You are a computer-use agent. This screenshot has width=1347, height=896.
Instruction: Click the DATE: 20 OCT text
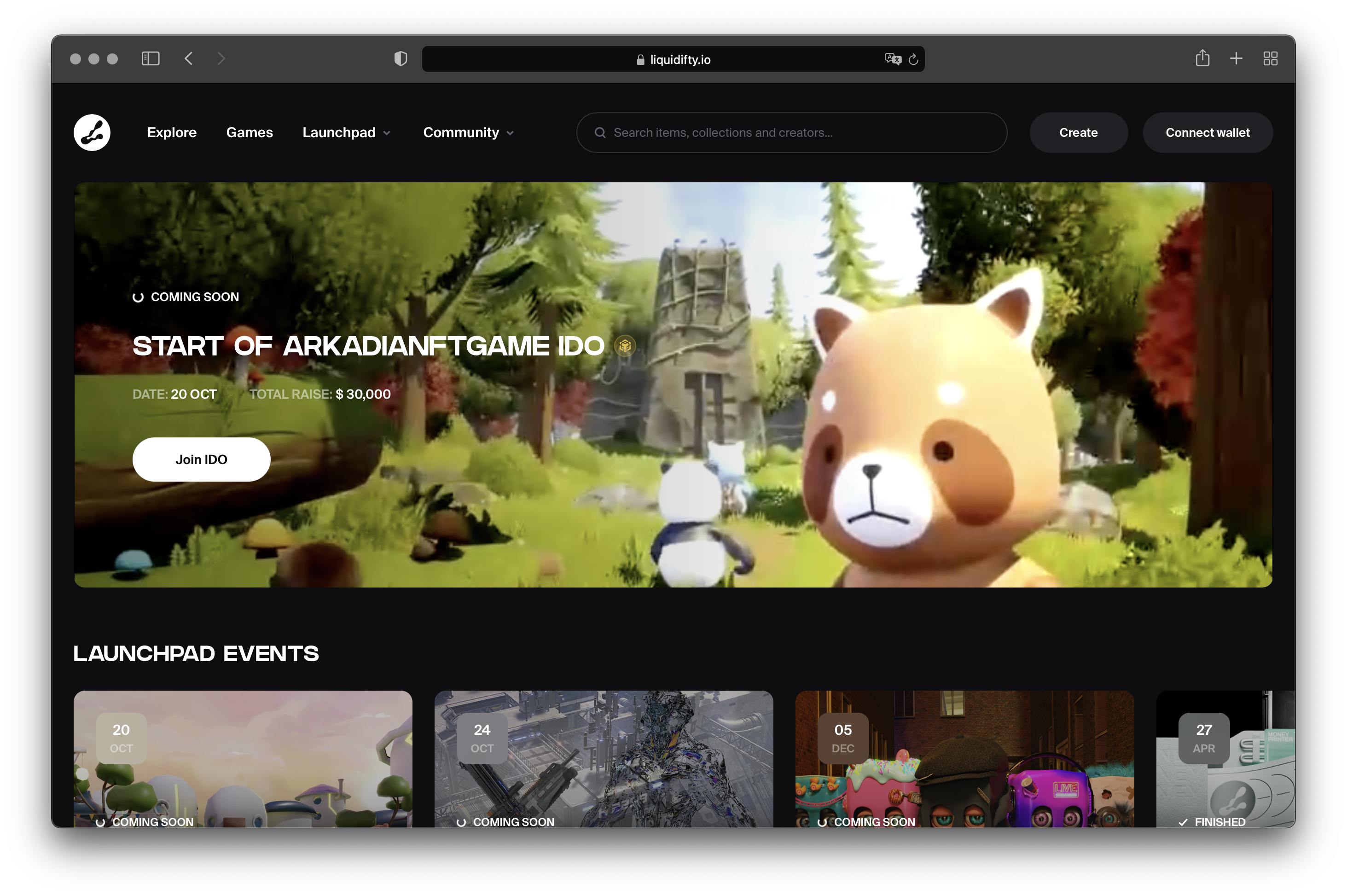coord(175,394)
